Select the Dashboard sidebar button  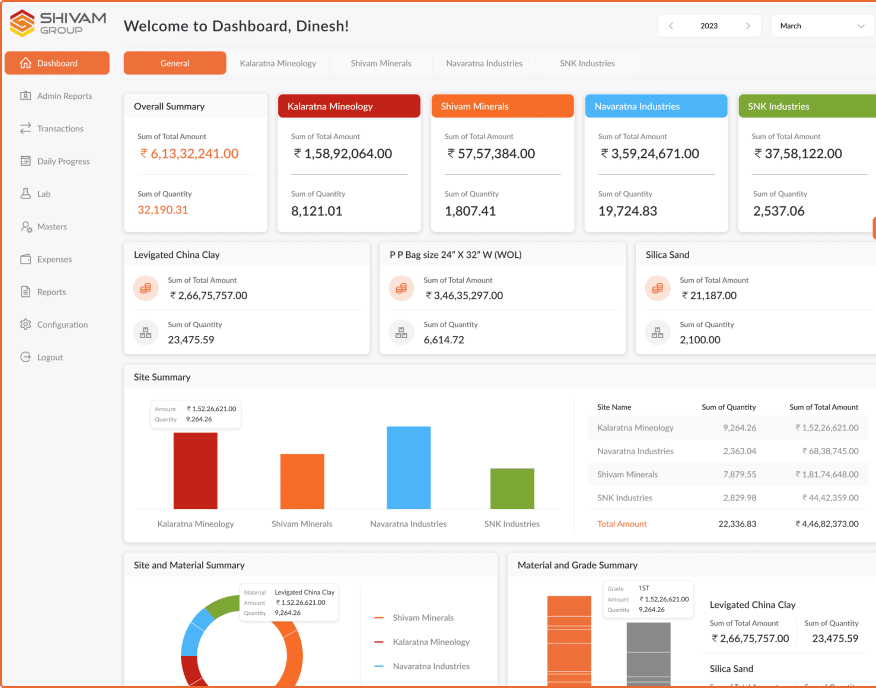pyautogui.click(x=57, y=63)
